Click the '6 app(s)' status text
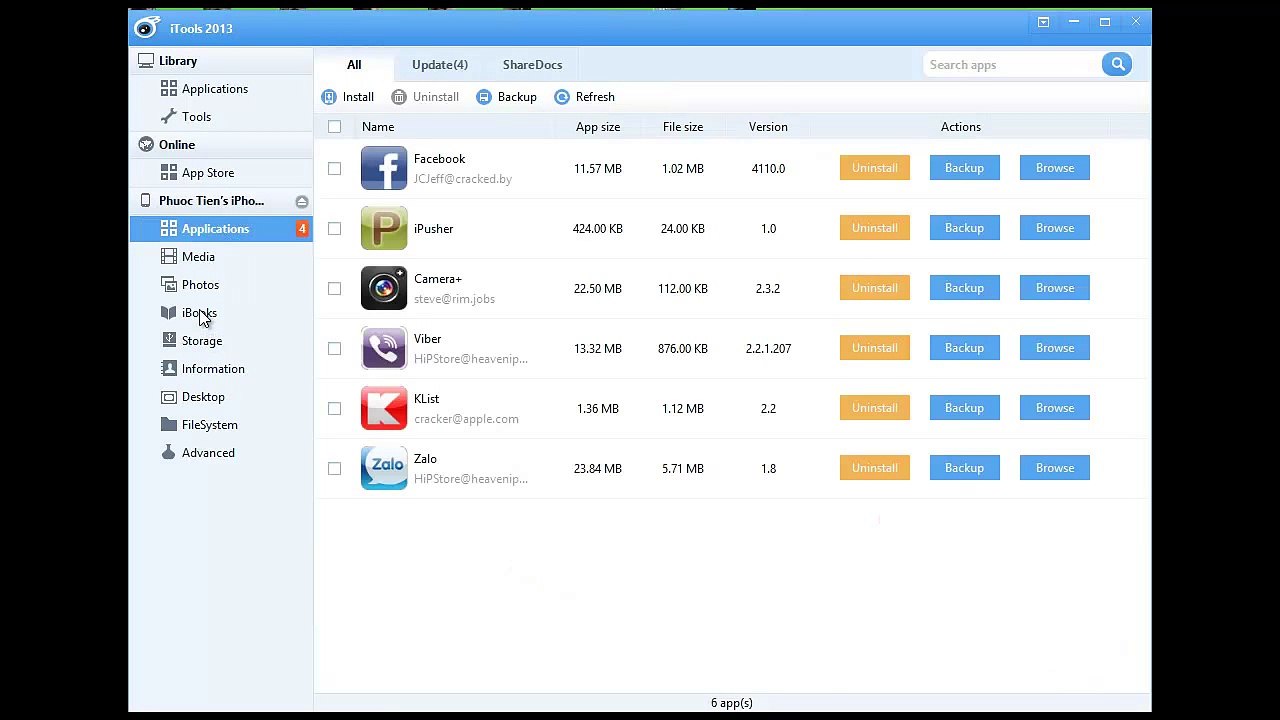Viewport: 1280px width, 720px height. click(x=732, y=703)
